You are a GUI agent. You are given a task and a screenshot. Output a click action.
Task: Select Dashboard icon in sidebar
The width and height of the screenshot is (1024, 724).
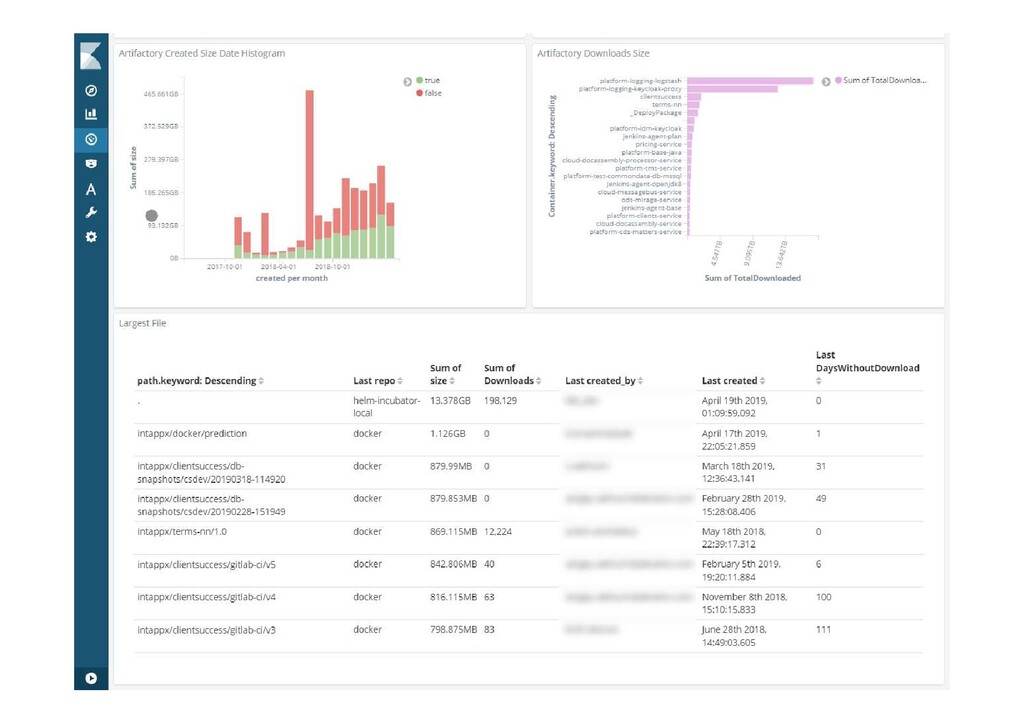[x=91, y=139]
